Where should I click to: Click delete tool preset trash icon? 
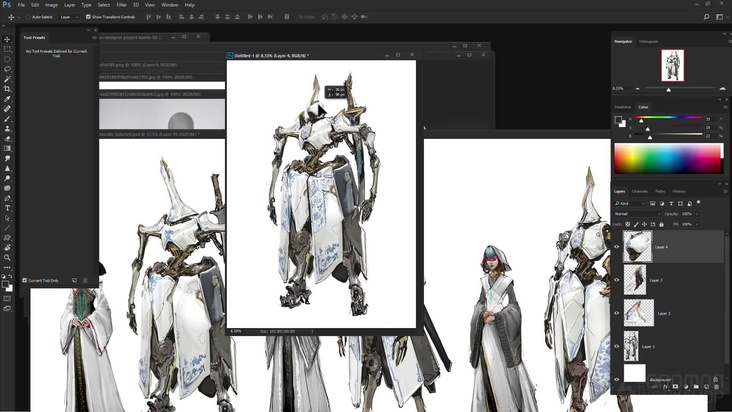[x=85, y=280]
